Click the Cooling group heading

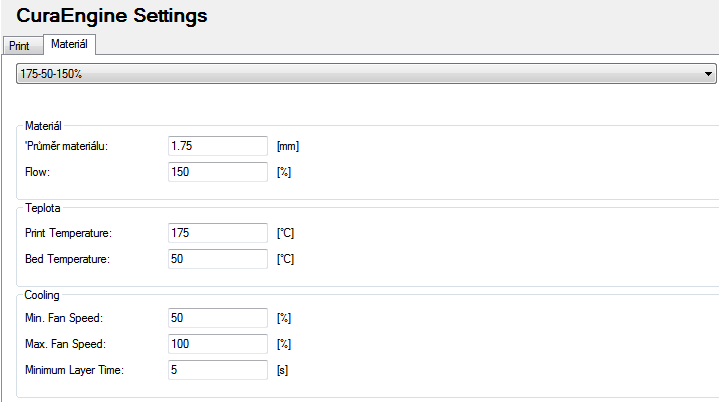tap(42, 295)
